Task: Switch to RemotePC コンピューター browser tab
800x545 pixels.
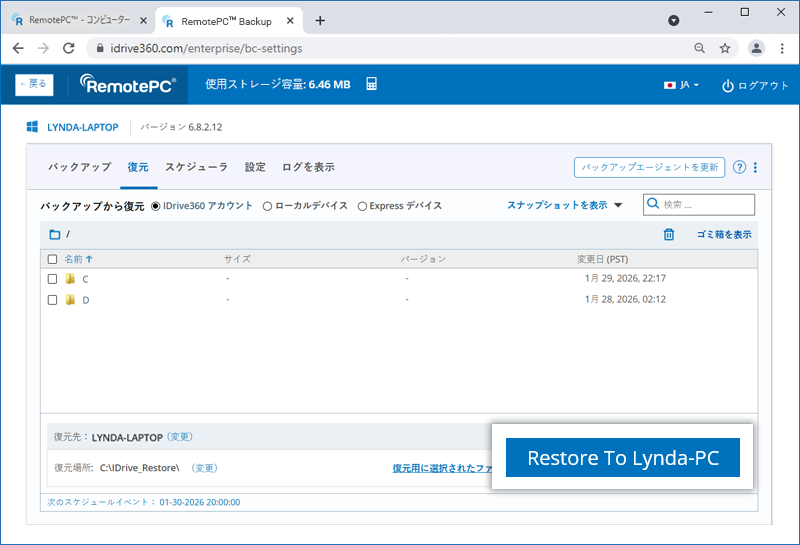Action: tap(79, 20)
